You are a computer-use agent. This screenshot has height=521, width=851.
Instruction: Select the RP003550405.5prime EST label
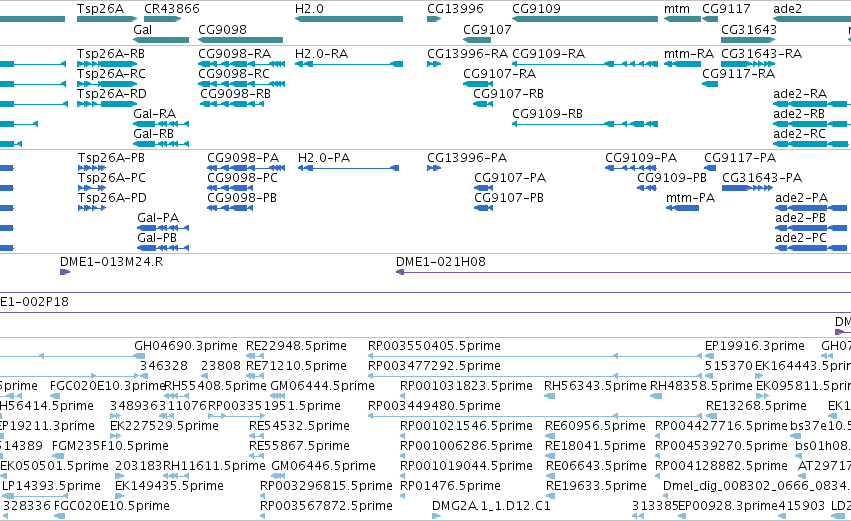point(434,346)
